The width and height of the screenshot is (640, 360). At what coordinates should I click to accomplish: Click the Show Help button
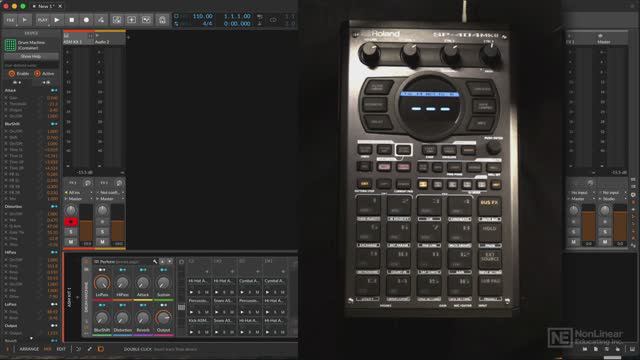[31, 56]
